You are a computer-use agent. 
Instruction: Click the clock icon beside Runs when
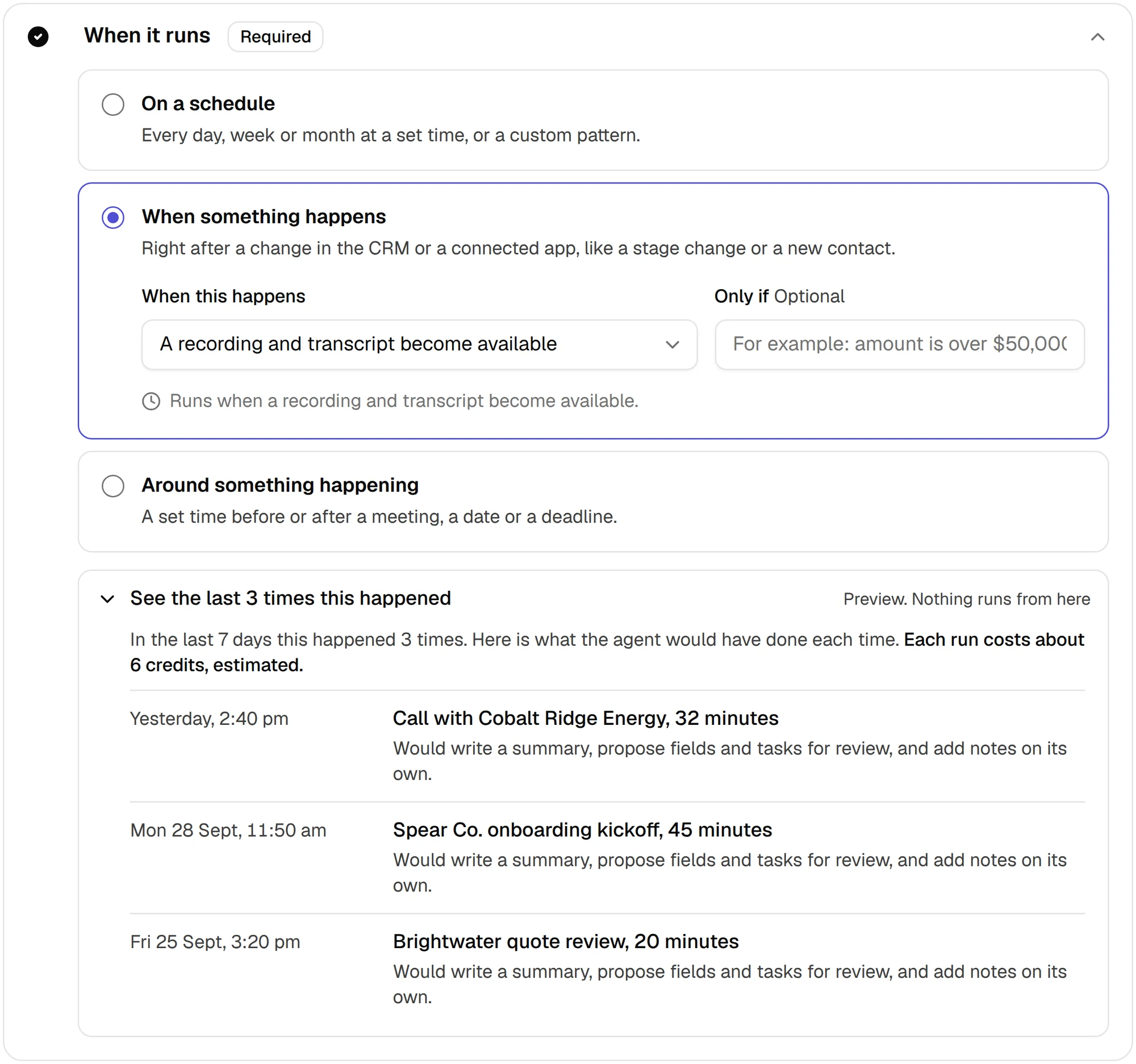151,401
